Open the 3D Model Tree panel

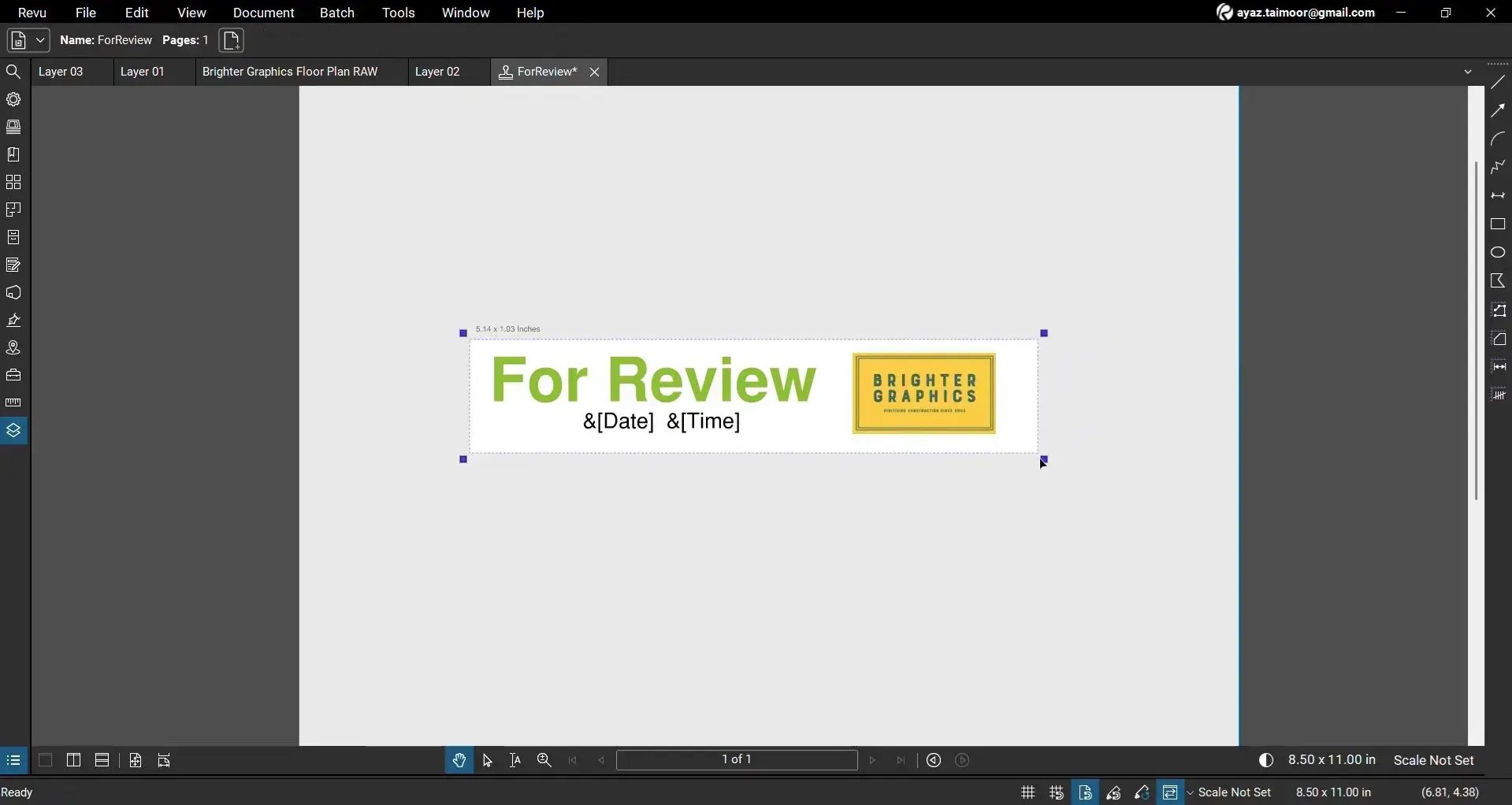coord(13,292)
